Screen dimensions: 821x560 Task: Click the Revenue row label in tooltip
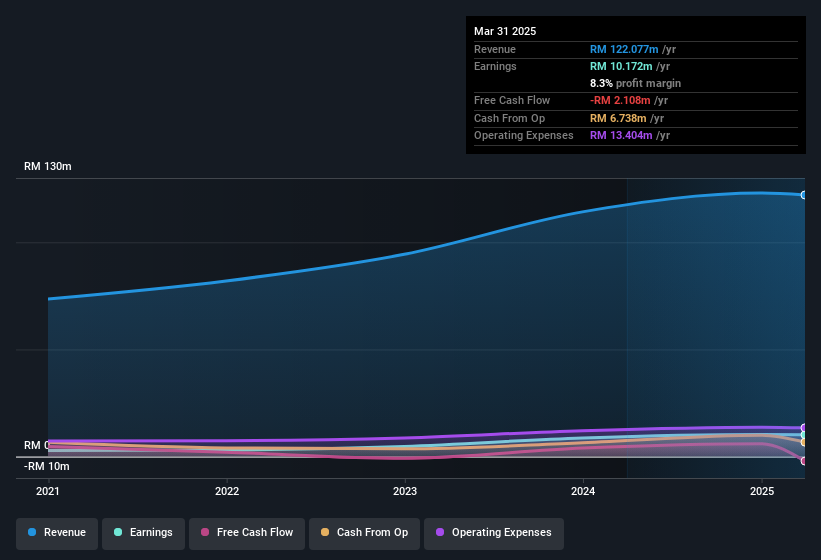(495, 49)
